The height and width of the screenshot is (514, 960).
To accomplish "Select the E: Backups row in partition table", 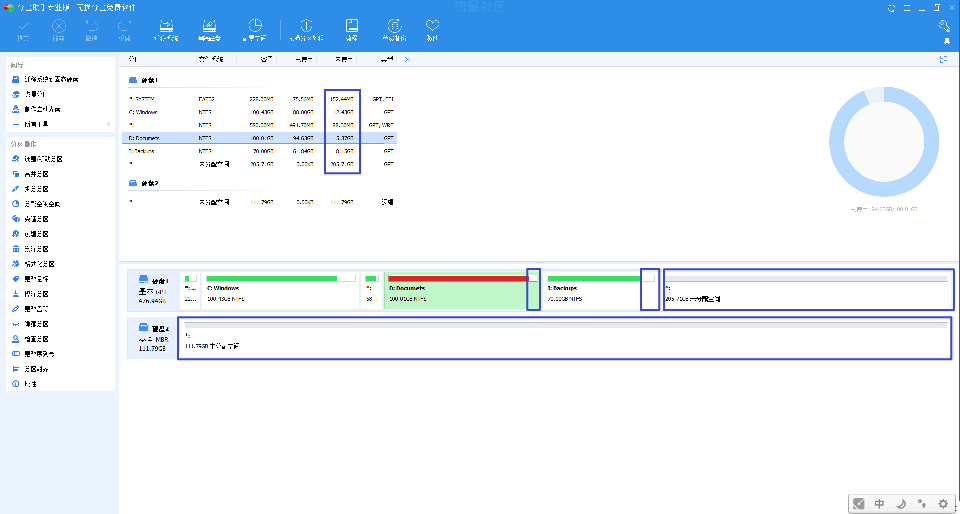I will coord(260,151).
